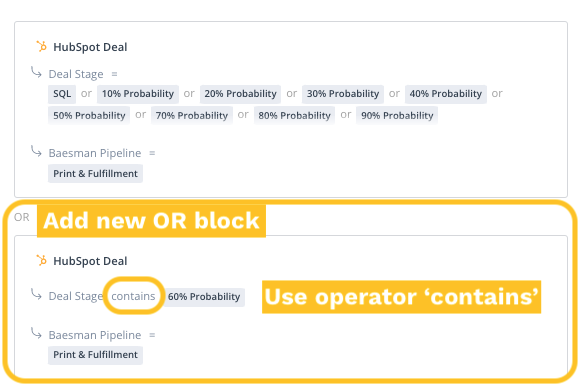This screenshot has height=387, width=587.
Task: Click the OR connector label between blocks
Action: click(21, 217)
